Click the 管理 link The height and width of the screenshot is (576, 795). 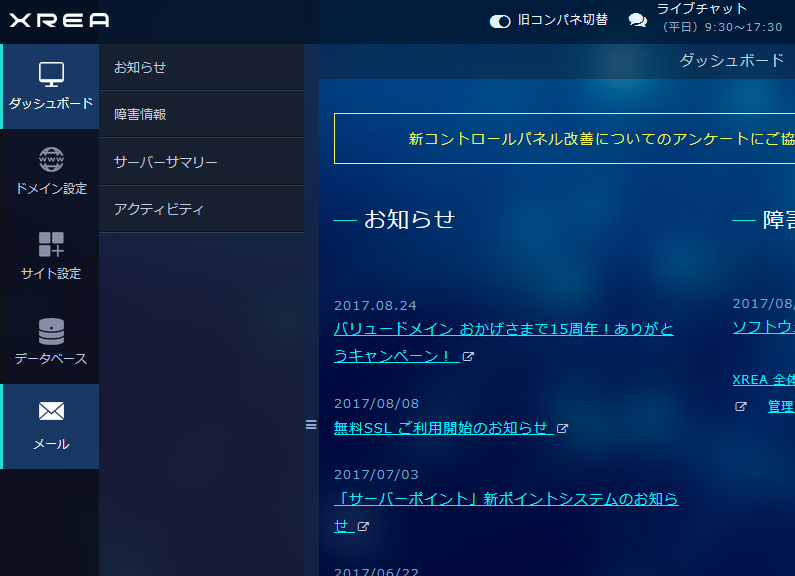click(781, 407)
